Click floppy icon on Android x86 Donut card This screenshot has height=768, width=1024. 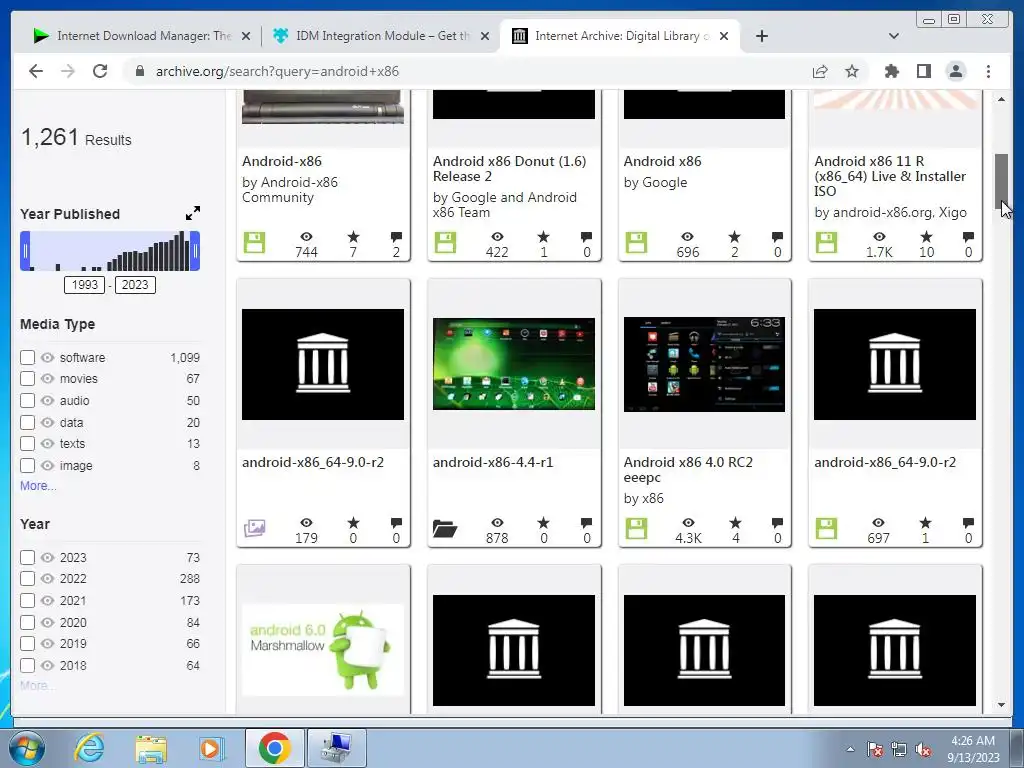(x=445, y=242)
